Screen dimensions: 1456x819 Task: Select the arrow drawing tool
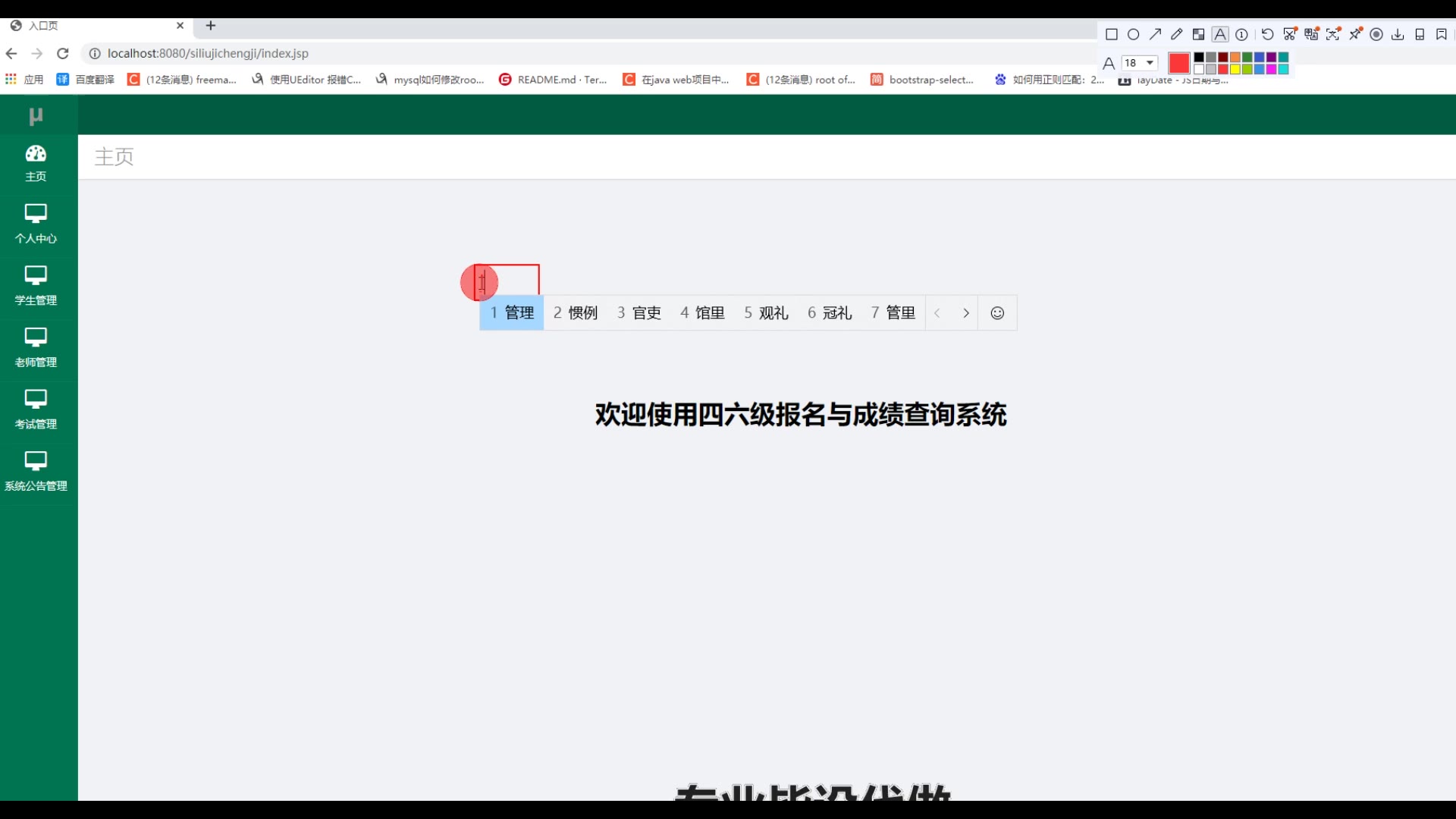click(1155, 35)
